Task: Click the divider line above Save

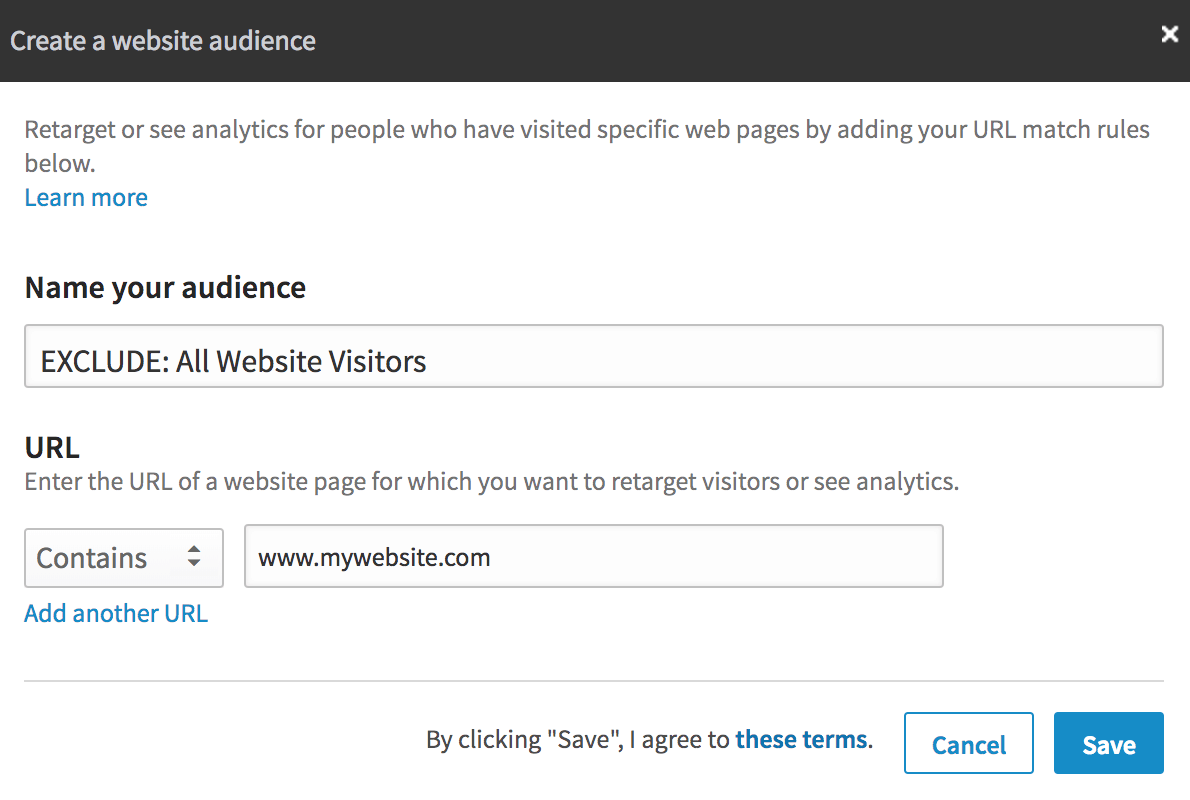Action: point(593,681)
